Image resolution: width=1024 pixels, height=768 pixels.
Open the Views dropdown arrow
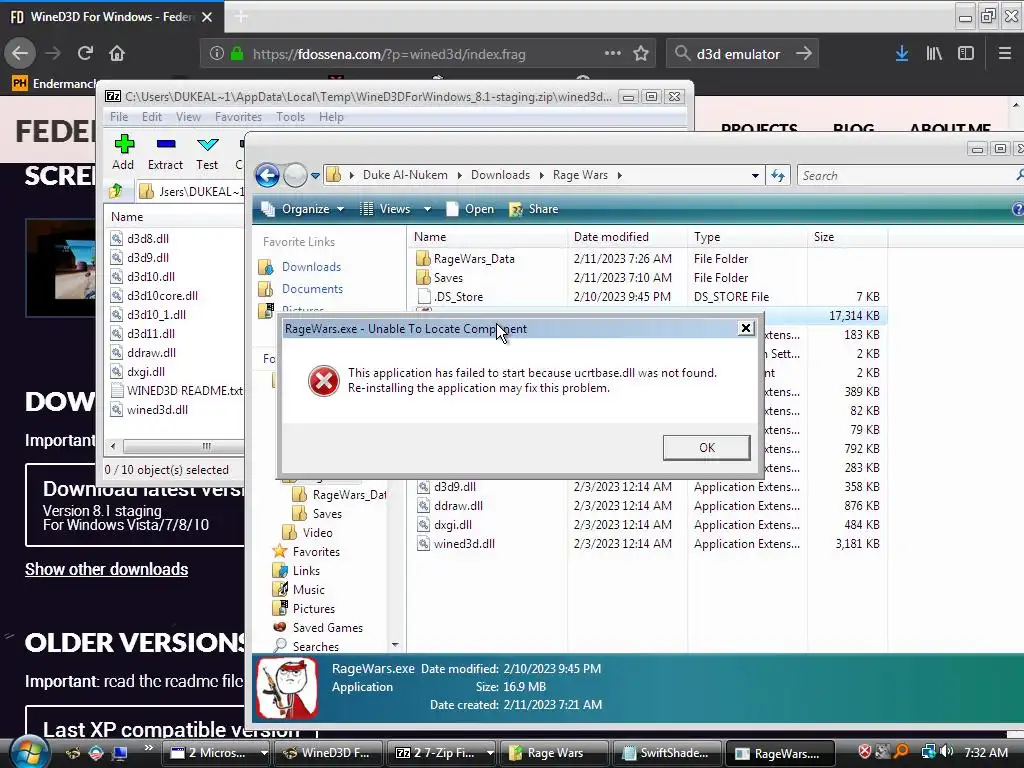[427, 209]
